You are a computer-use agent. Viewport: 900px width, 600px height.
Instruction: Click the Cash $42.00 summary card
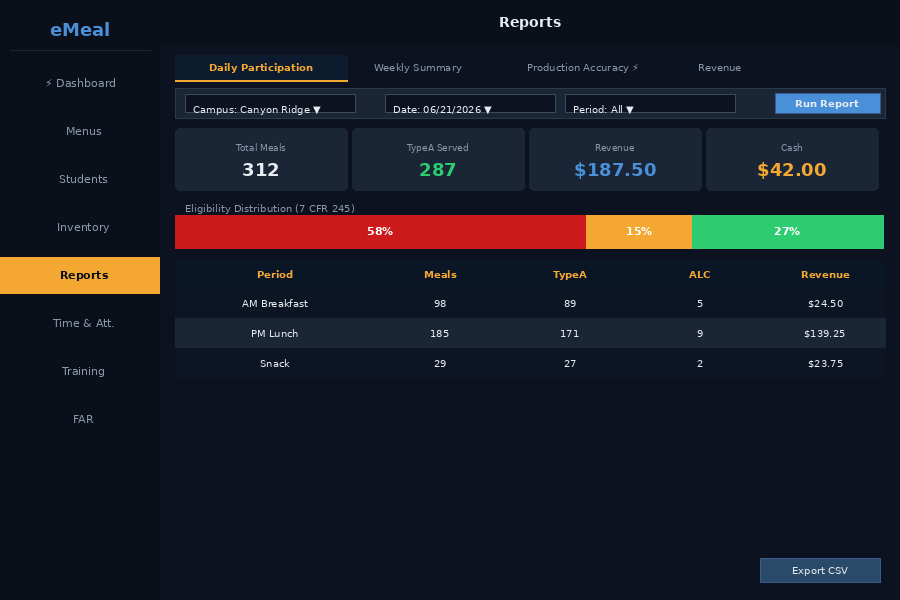(793, 160)
